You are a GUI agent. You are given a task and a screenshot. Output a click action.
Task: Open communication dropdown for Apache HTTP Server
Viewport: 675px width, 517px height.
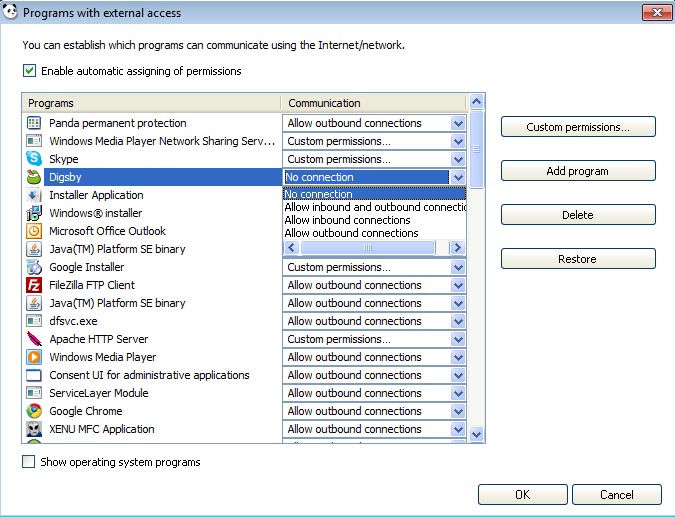pos(458,339)
